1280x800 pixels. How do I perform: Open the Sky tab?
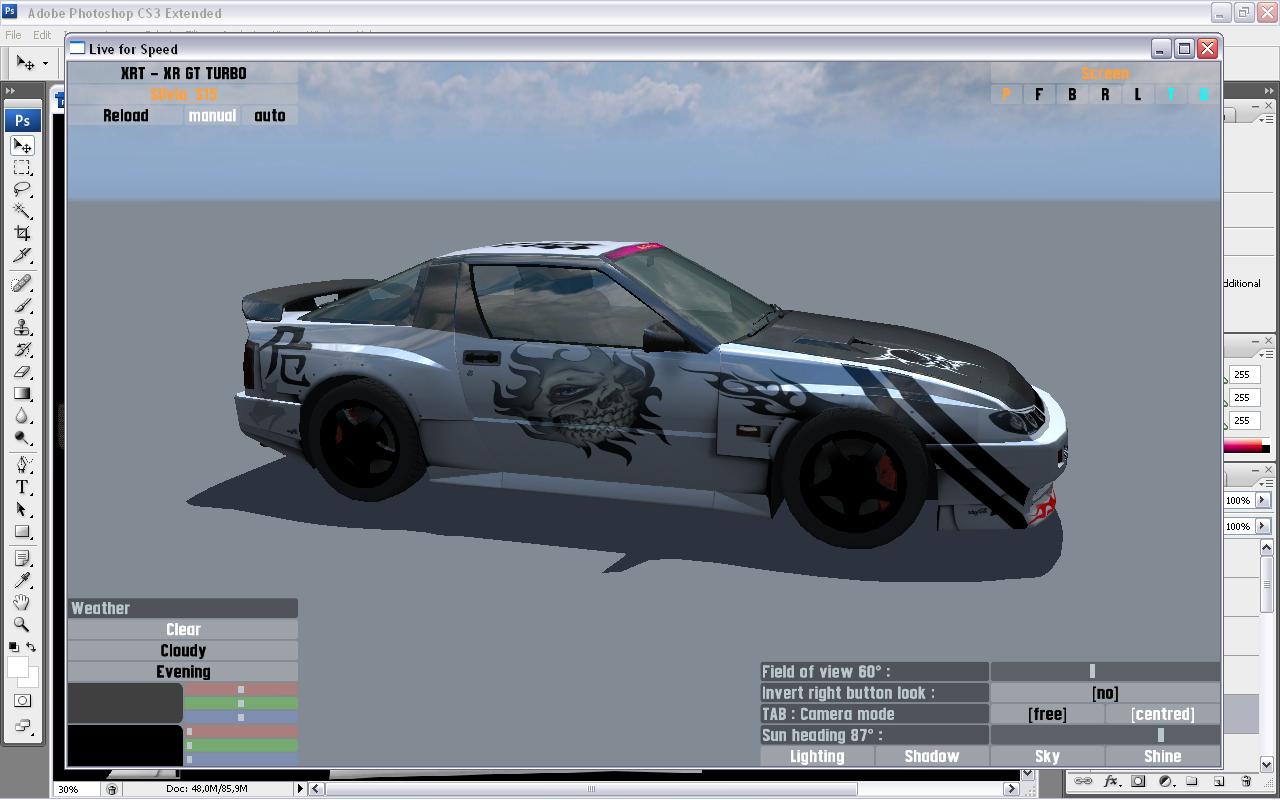click(x=1047, y=757)
